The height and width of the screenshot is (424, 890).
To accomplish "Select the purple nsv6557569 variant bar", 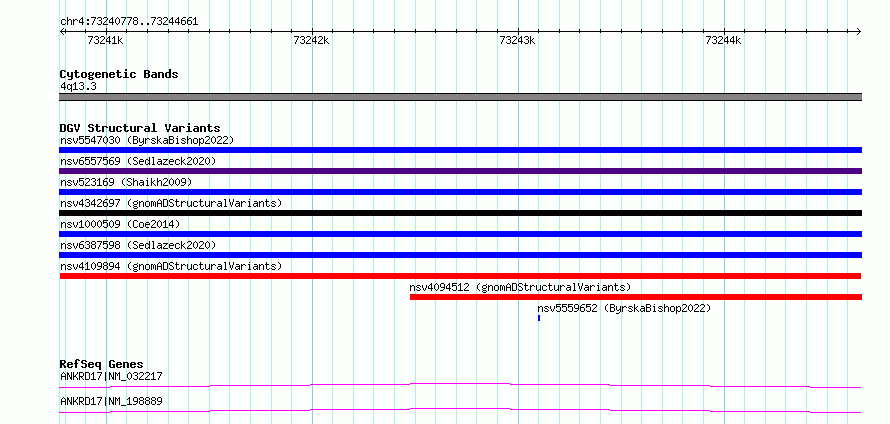I will [460, 171].
